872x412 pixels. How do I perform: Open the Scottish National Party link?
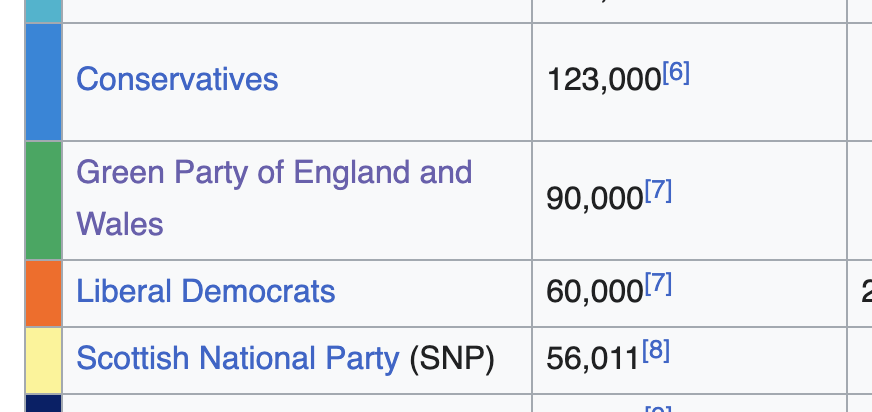(237, 358)
